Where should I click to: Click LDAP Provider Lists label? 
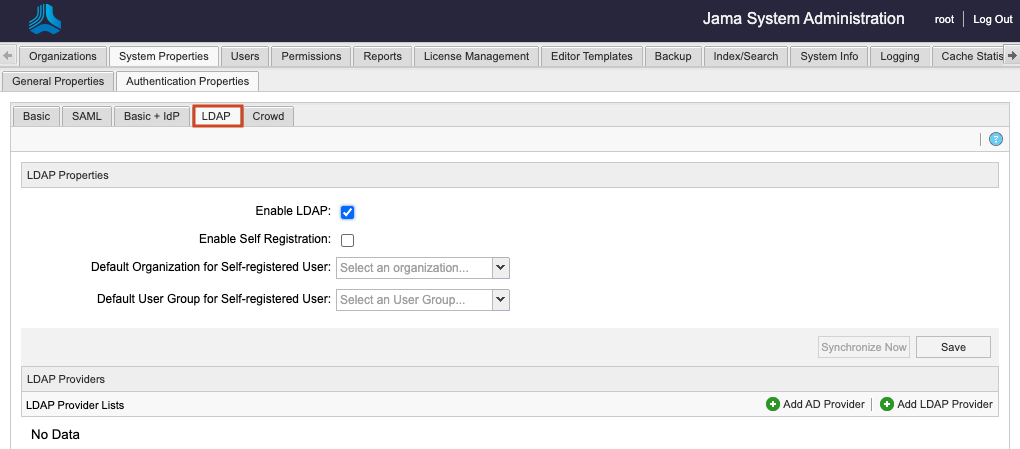click(x=75, y=405)
